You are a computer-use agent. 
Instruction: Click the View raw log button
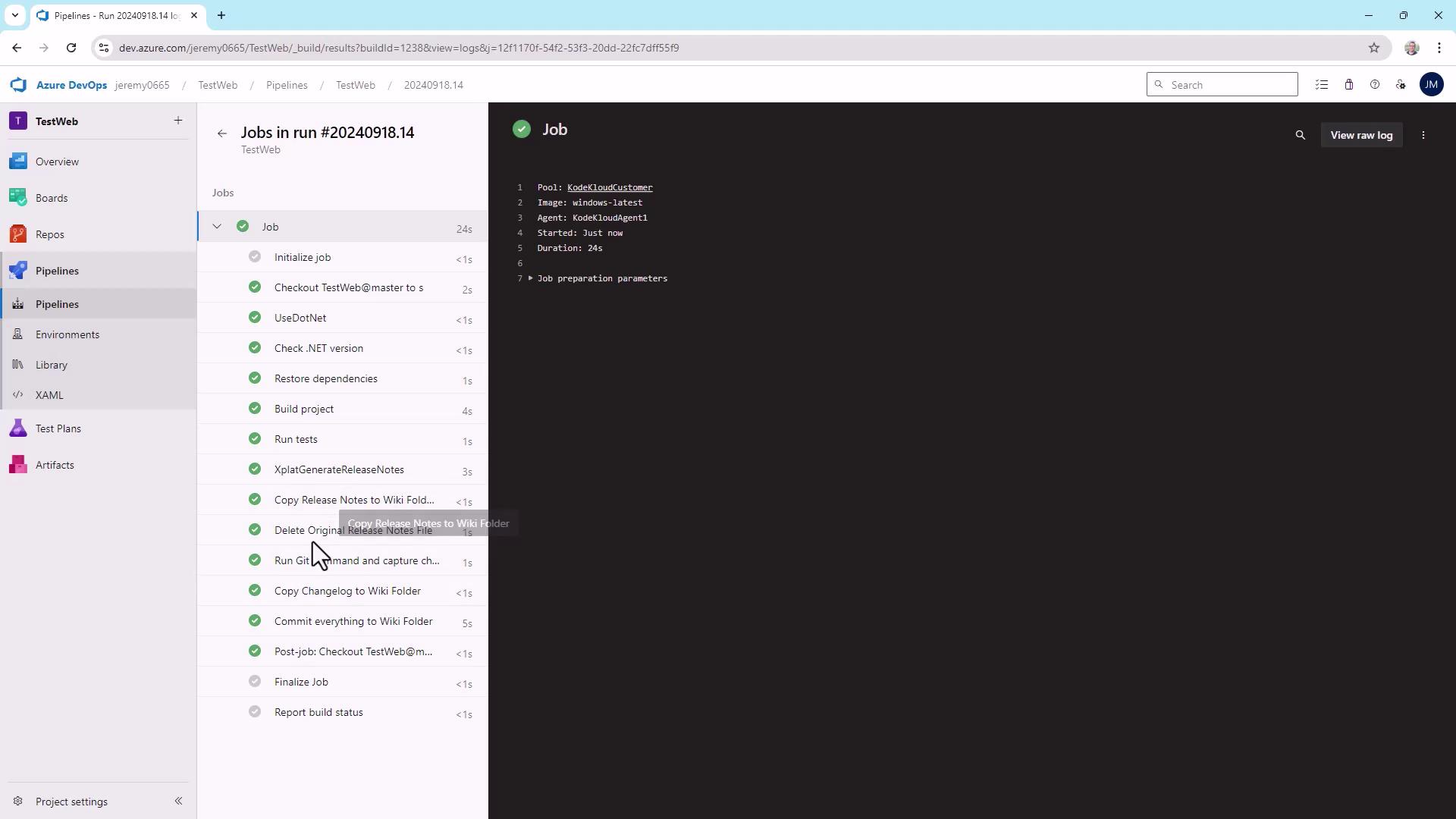pyautogui.click(x=1360, y=135)
